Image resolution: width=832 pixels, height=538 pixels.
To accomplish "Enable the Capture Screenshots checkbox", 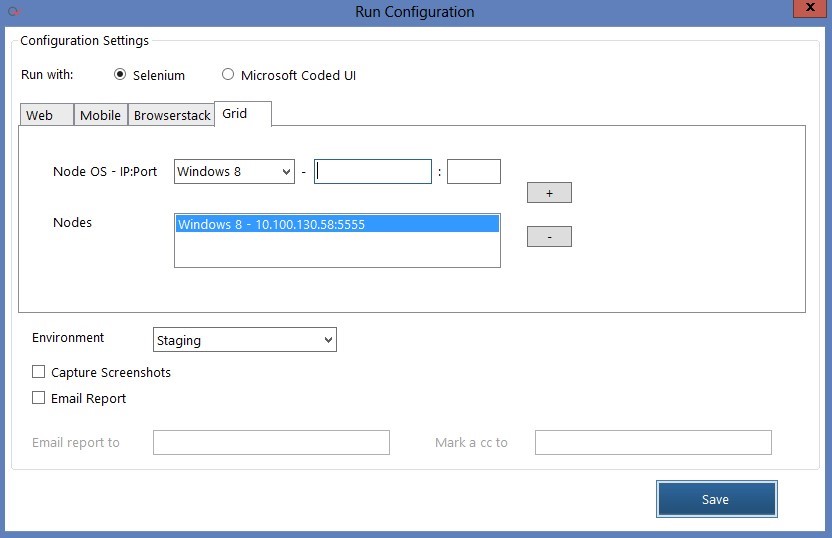I will click(38, 372).
